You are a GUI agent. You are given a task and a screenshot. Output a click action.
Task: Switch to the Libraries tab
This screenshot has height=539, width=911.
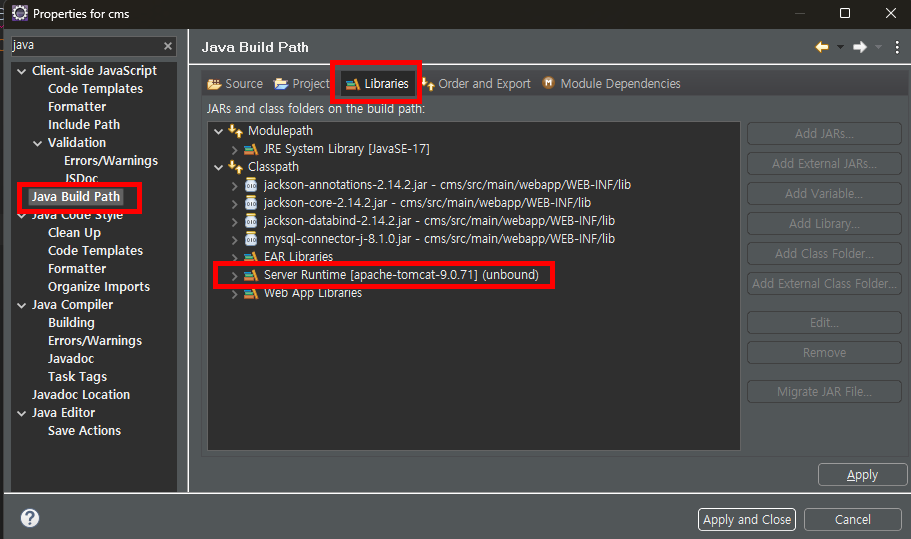click(378, 84)
